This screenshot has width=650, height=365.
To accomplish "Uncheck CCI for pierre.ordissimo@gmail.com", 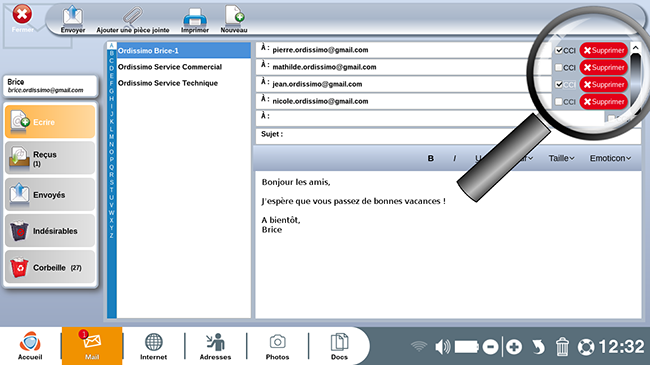I will [559, 51].
